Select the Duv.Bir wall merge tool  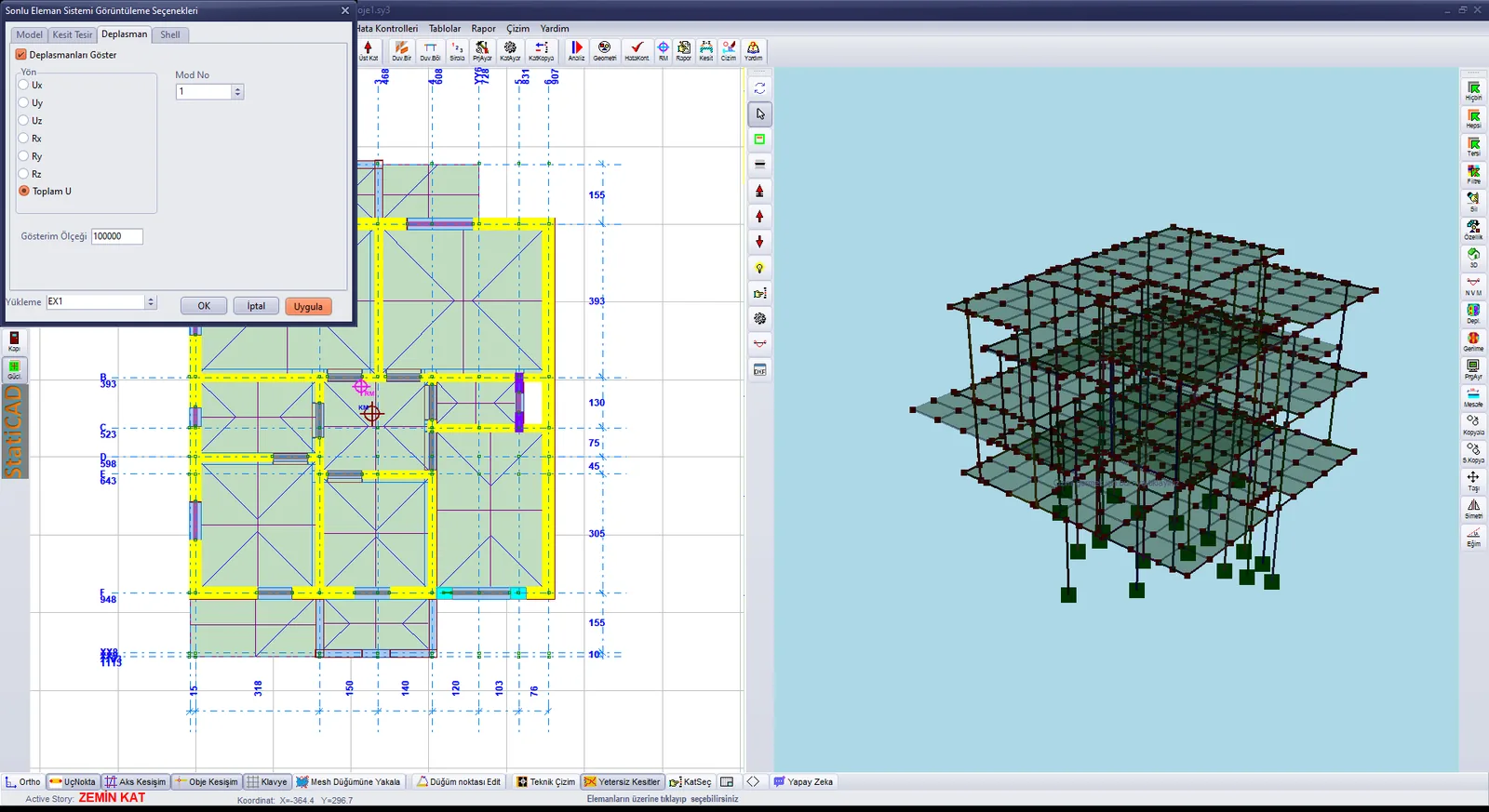click(401, 50)
